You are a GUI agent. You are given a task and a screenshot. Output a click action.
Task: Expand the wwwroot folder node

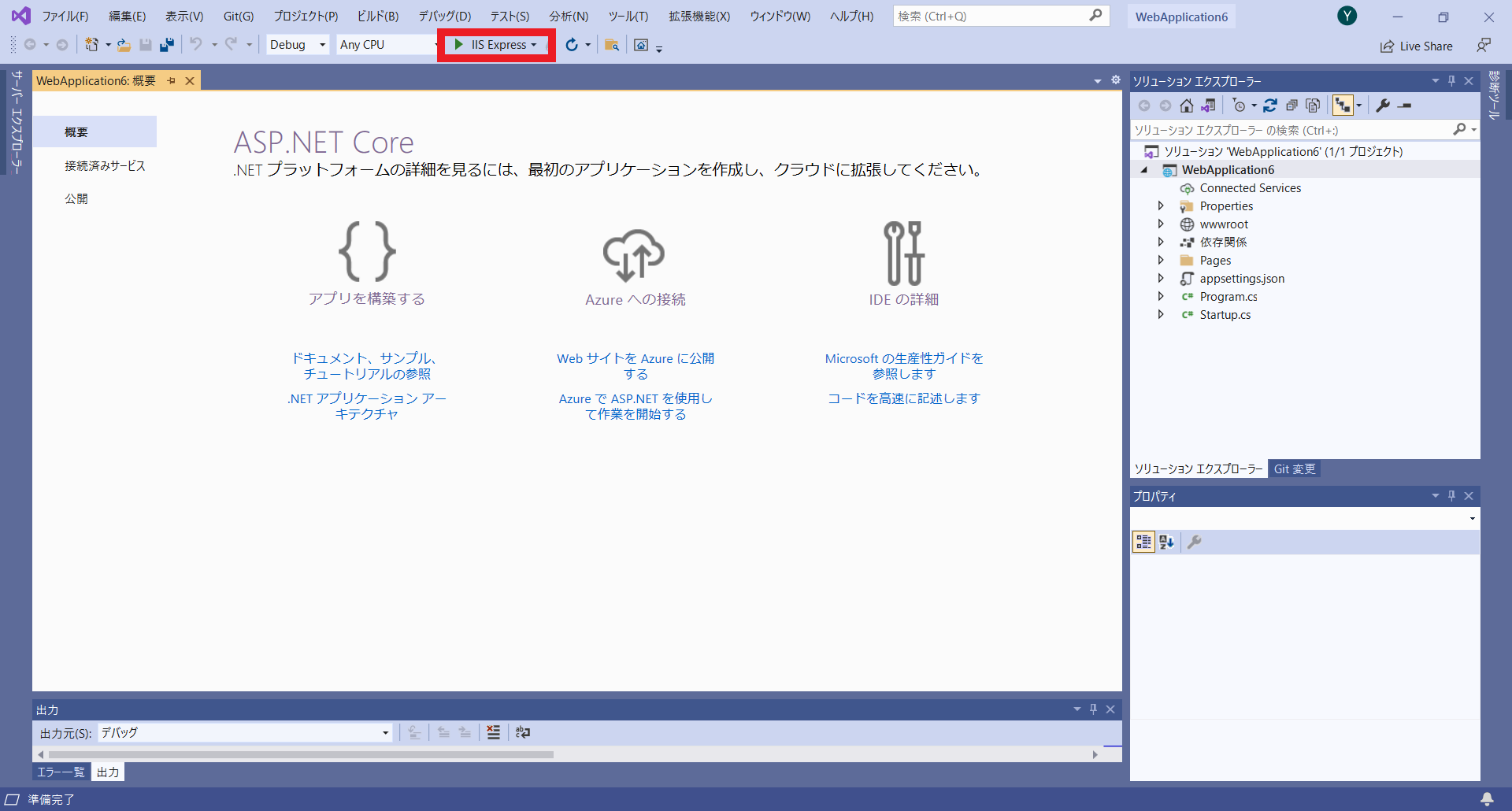pos(1161,224)
